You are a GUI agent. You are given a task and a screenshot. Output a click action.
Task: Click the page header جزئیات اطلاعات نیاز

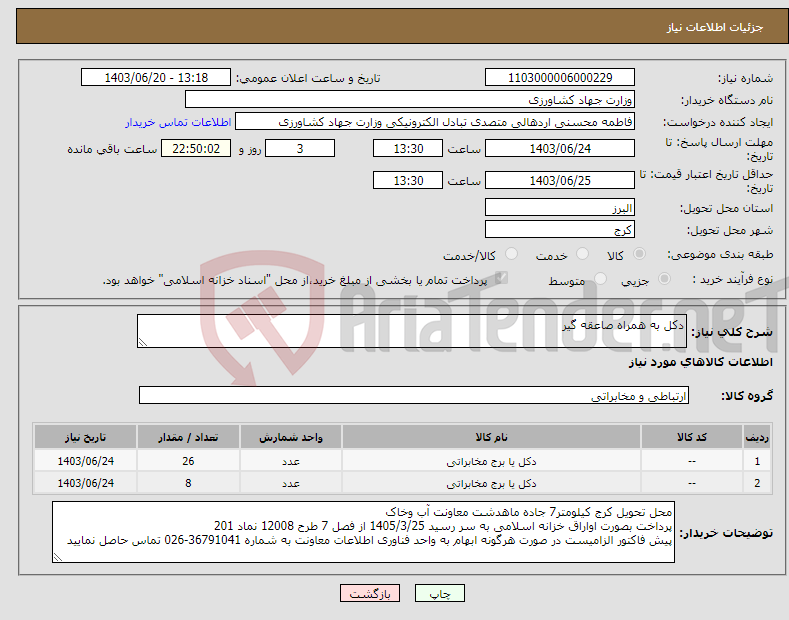pyautogui.click(x=715, y=27)
